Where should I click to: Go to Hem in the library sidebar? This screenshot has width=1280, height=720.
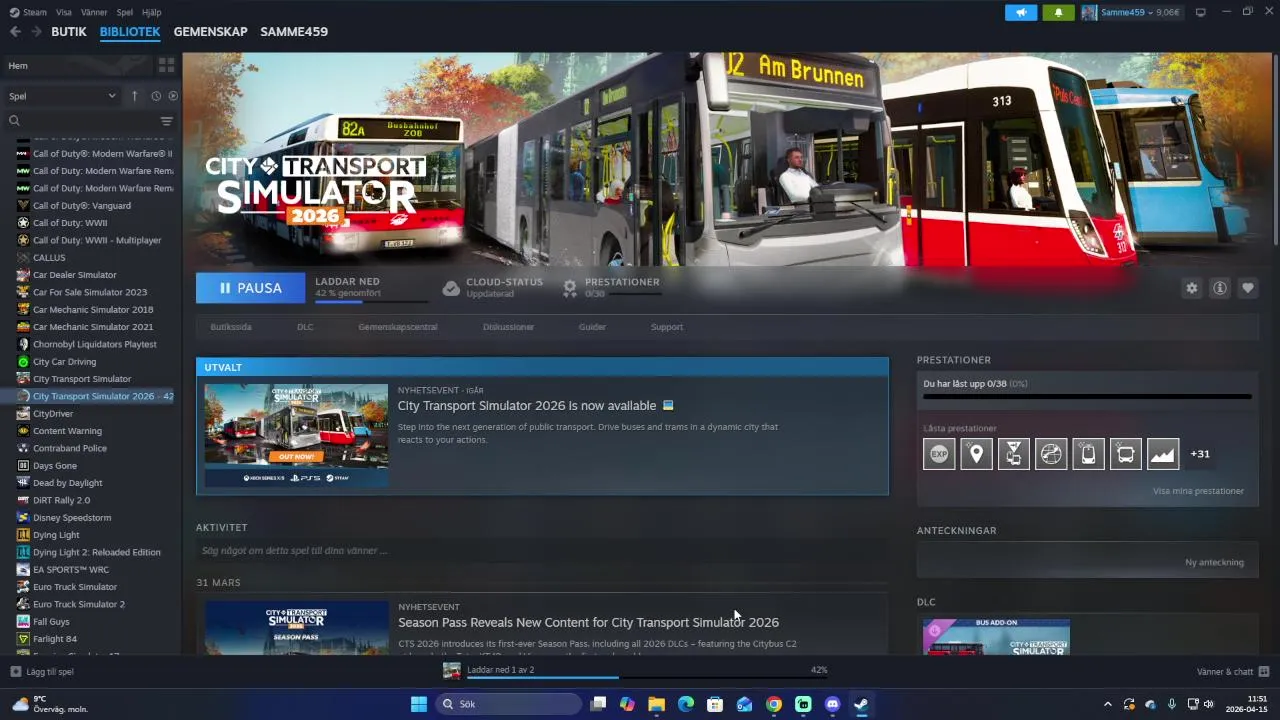click(76, 65)
